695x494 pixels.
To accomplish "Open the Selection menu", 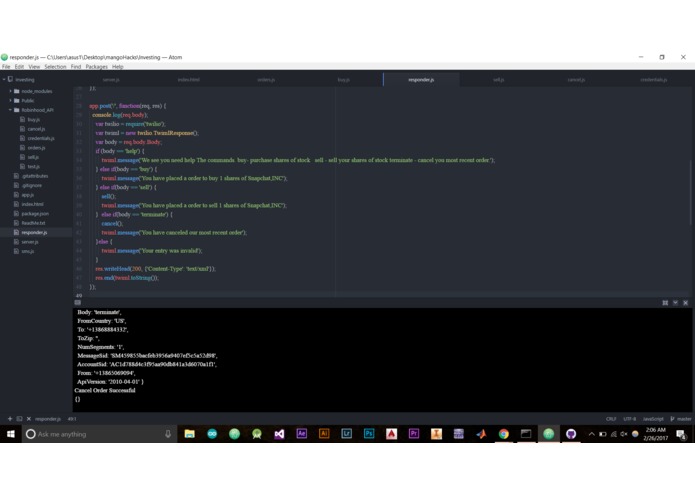I will pos(55,67).
